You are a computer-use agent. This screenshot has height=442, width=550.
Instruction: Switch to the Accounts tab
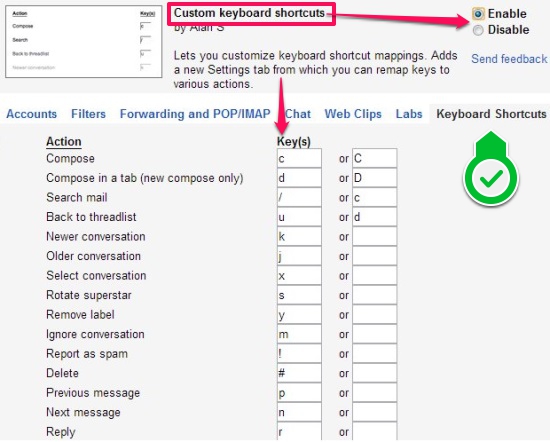pyautogui.click(x=32, y=114)
